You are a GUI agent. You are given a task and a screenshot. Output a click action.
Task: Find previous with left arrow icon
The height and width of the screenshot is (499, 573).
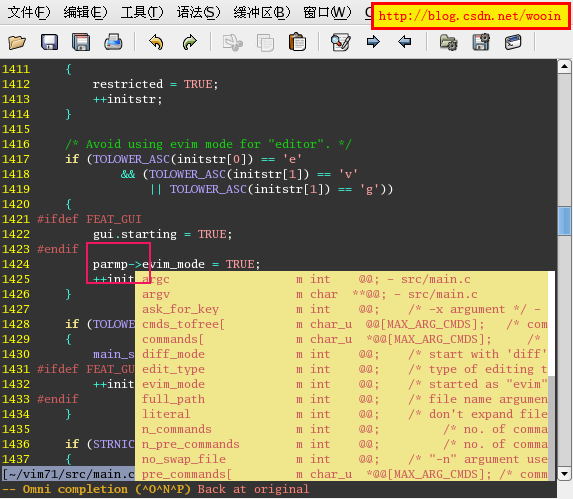point(405,42)
